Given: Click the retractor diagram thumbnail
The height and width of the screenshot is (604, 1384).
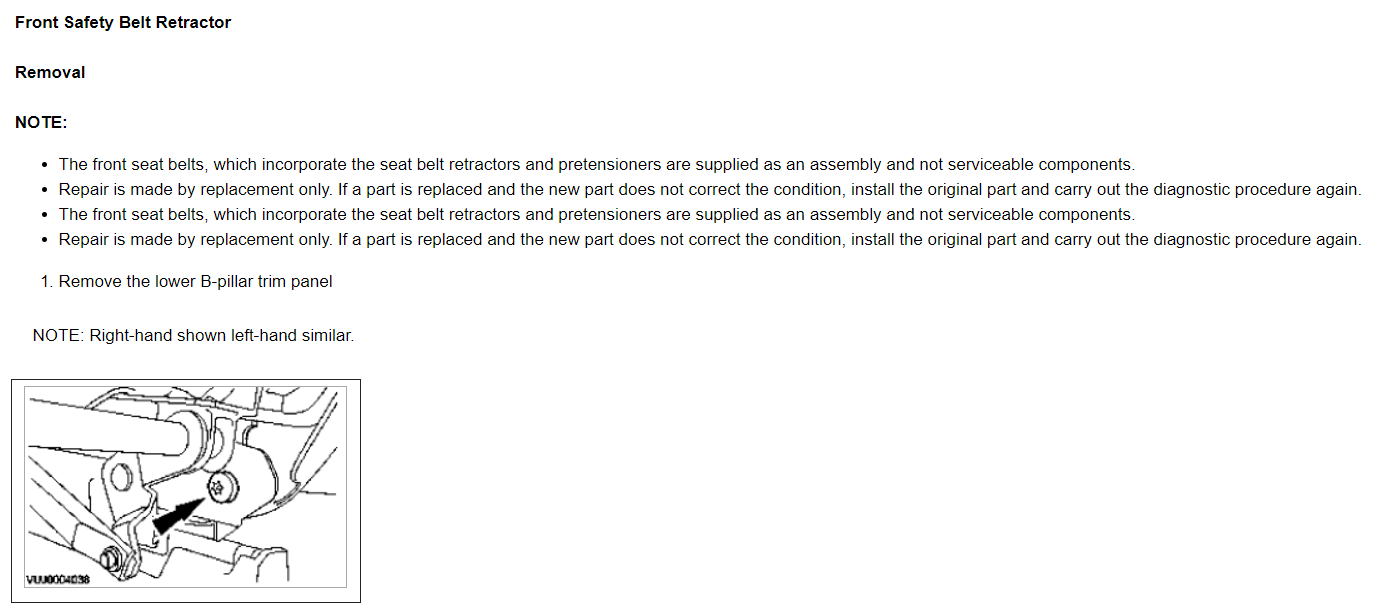Looking at the screenshot, I should [x=186, y=490].
